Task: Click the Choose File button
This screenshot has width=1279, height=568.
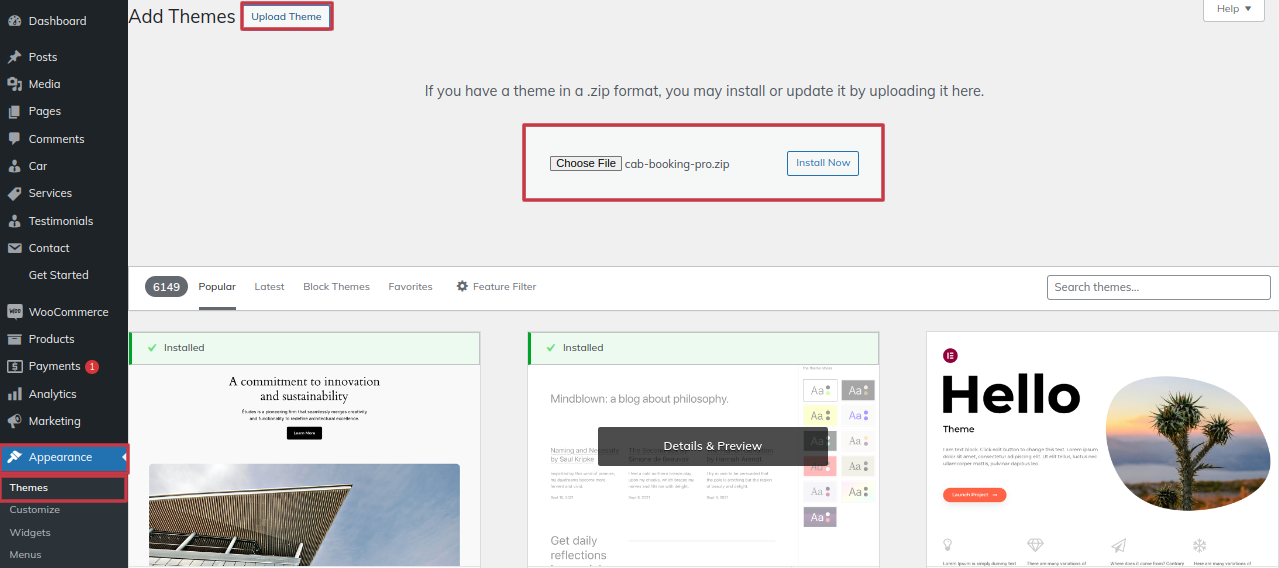Action: click(x=586, y=163)
